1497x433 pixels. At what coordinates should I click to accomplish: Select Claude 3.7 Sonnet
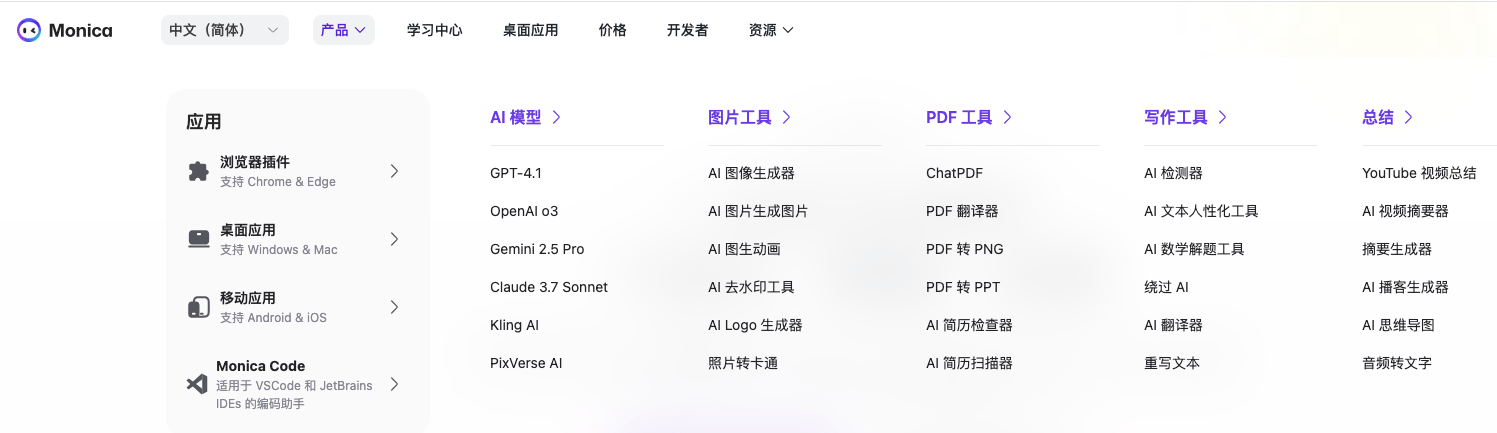549,287
